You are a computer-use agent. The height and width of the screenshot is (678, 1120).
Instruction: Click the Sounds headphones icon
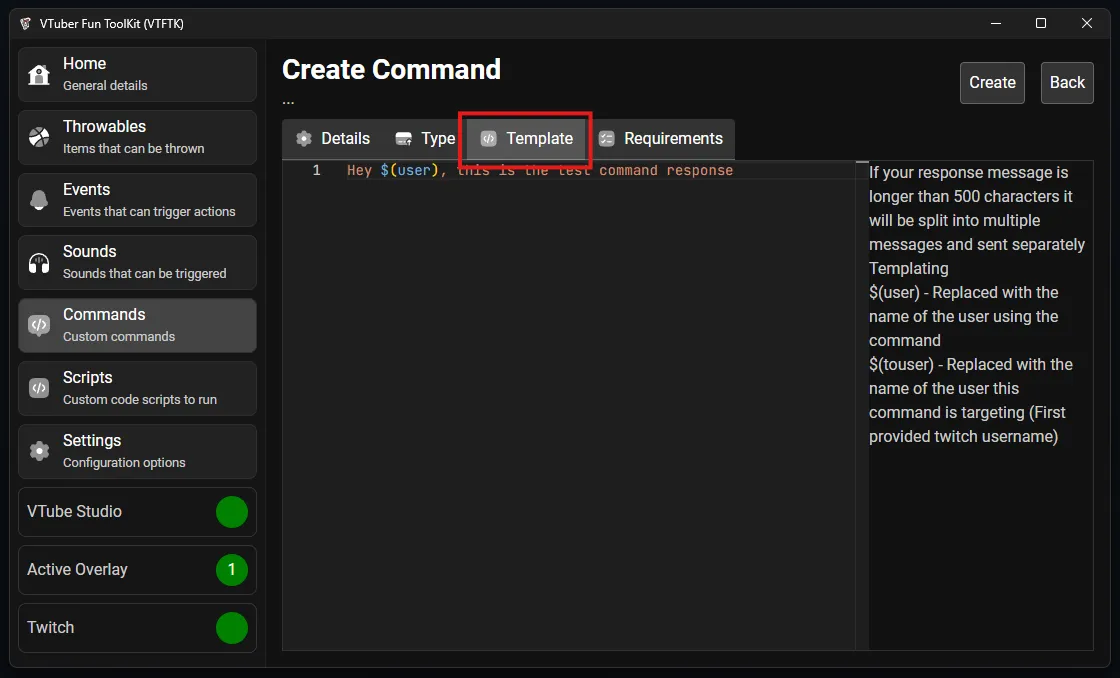tap(39, 263)
